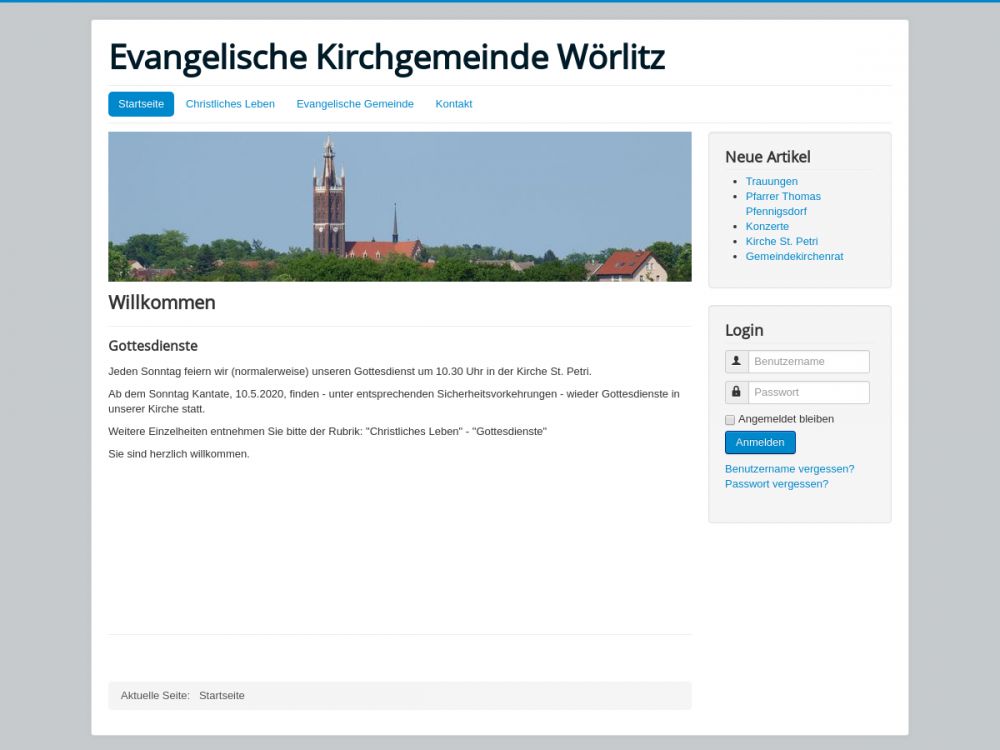Open the Trauungen article link
This screenshot has width=1000, height=750.
[x=771, y=181]
